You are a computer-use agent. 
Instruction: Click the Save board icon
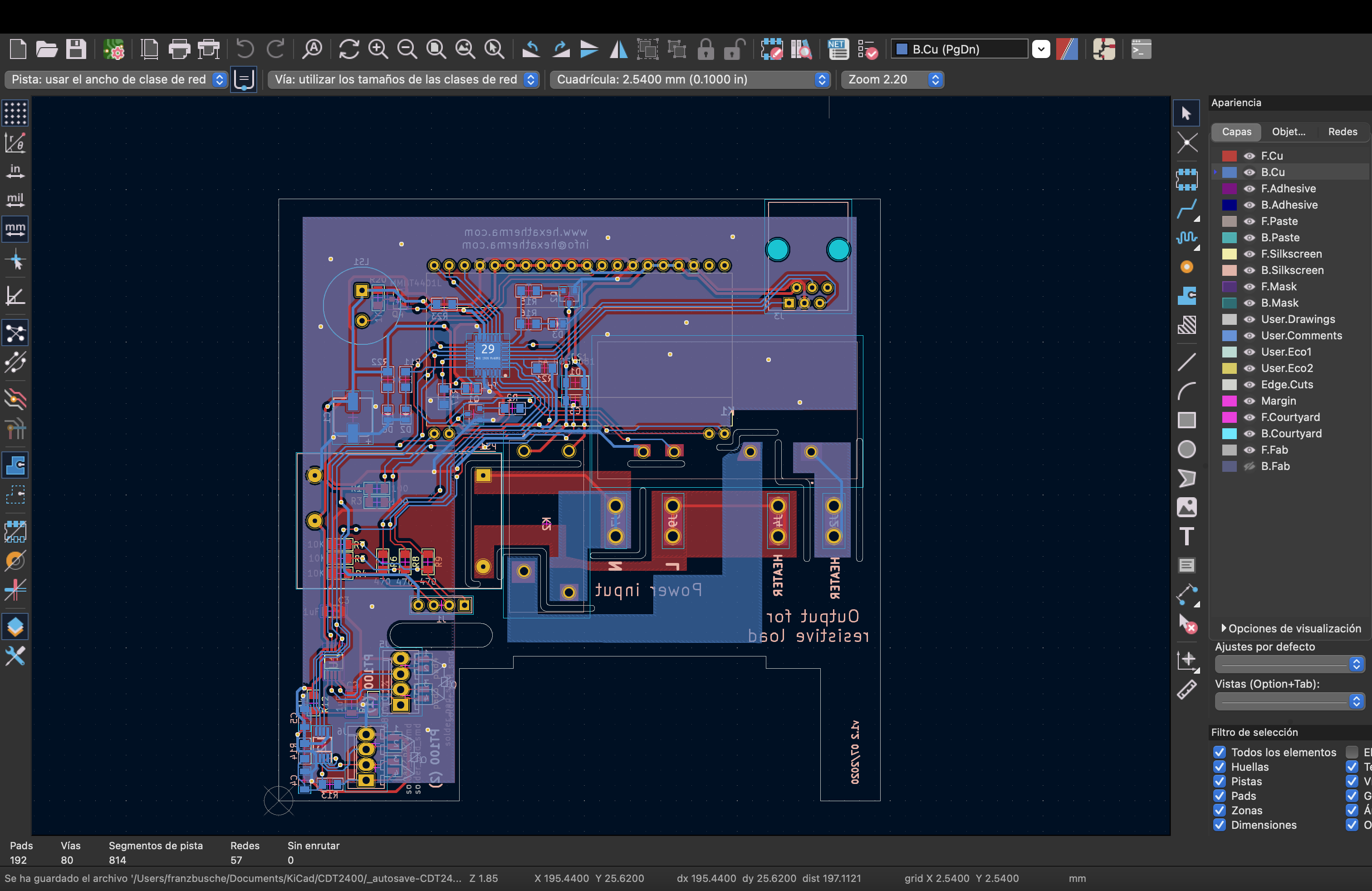point(75,49)
